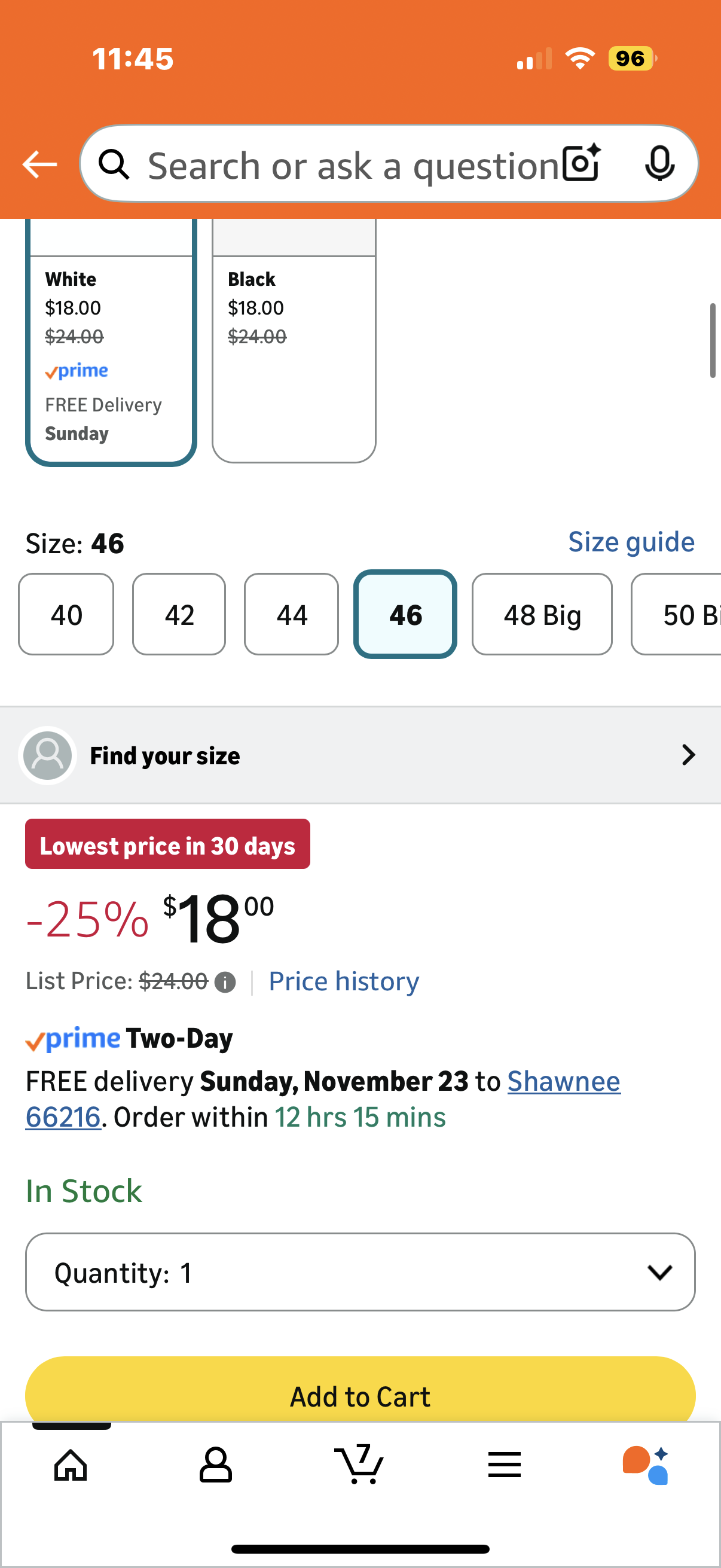
Task: Open camera lens search icon
Action: point(581,164)
